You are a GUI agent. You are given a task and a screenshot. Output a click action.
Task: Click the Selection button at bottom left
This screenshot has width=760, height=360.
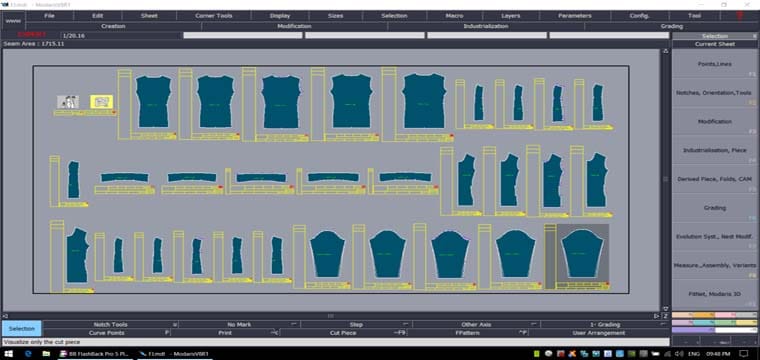pyautogui.click(x=22, y=329)
